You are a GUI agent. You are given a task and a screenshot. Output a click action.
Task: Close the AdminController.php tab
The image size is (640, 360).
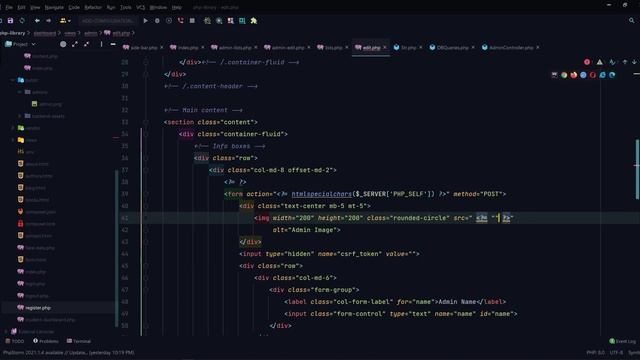pos(538,48)
